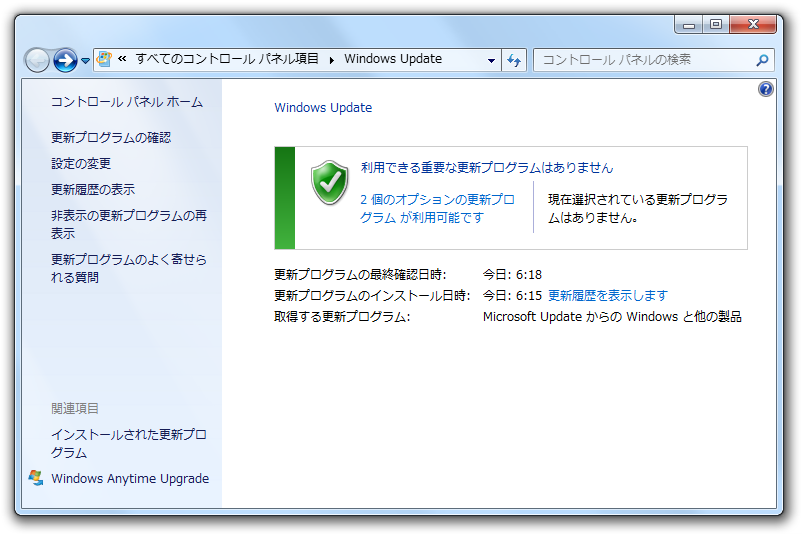Click 更新プログラムの確認 to check updates
The image size is (802, 534).
coord(111,138)
